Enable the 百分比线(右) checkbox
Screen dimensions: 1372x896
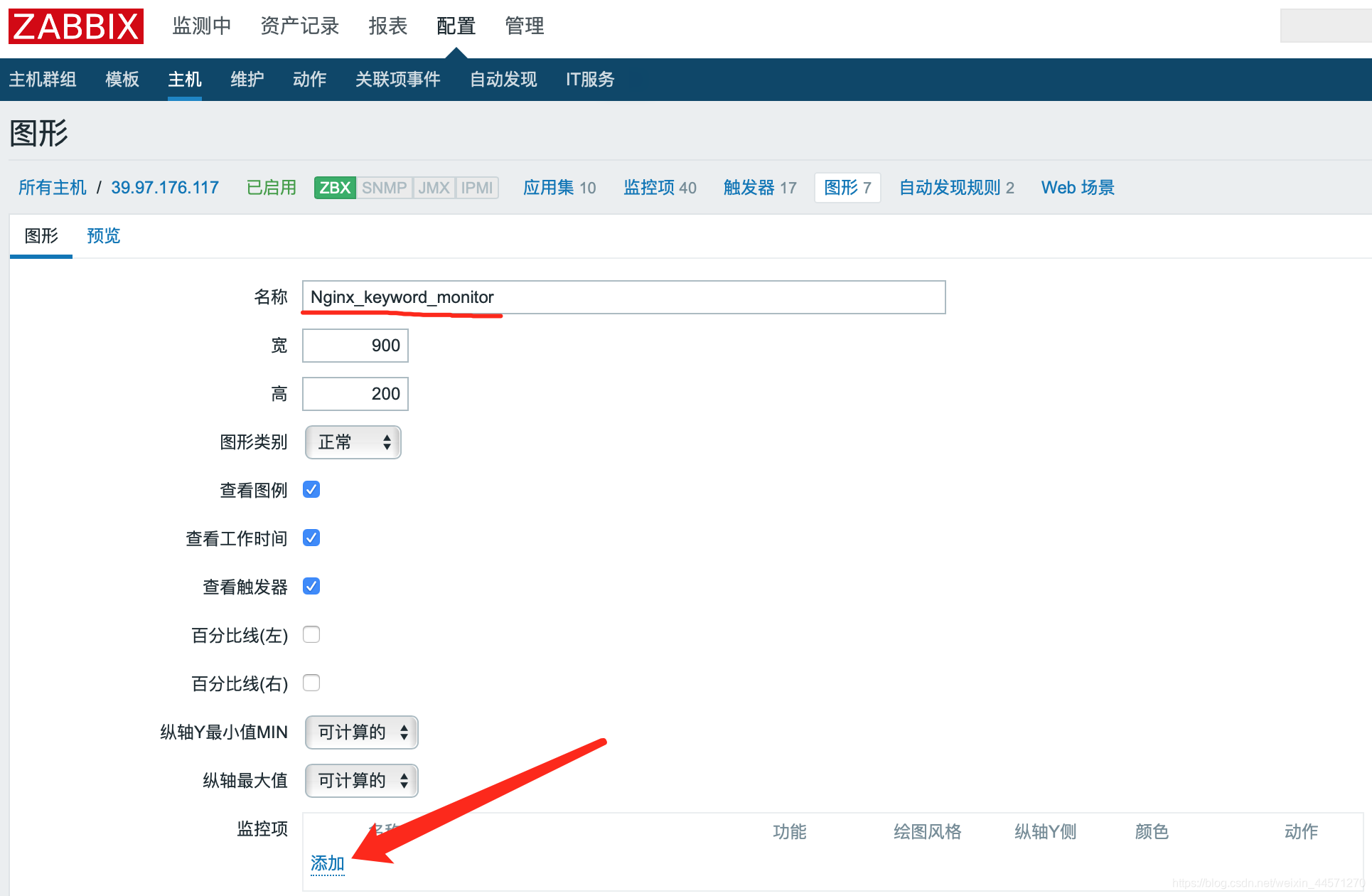click(311, 683)
